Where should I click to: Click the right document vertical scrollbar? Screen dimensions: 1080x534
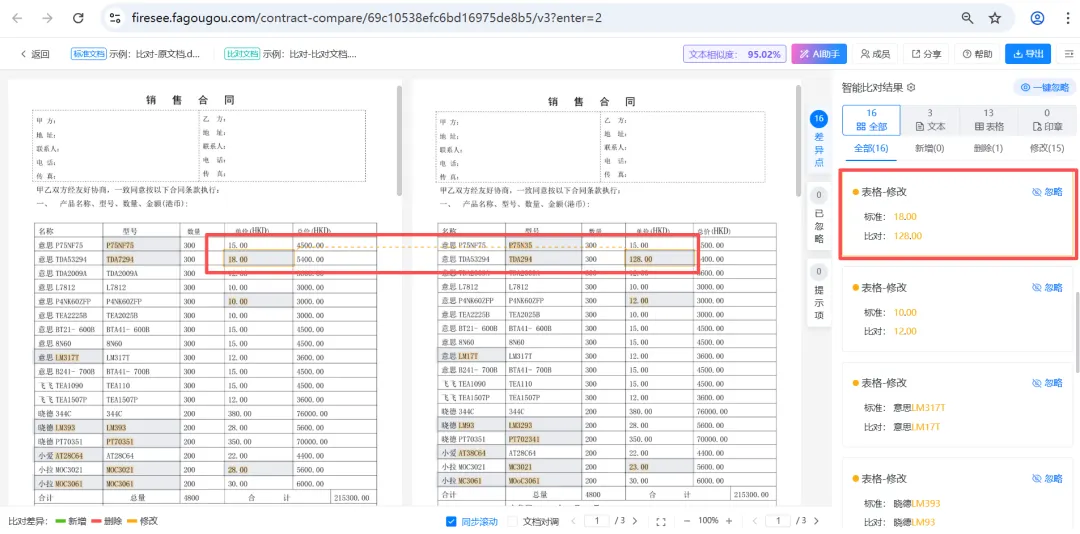click(799, 141)
